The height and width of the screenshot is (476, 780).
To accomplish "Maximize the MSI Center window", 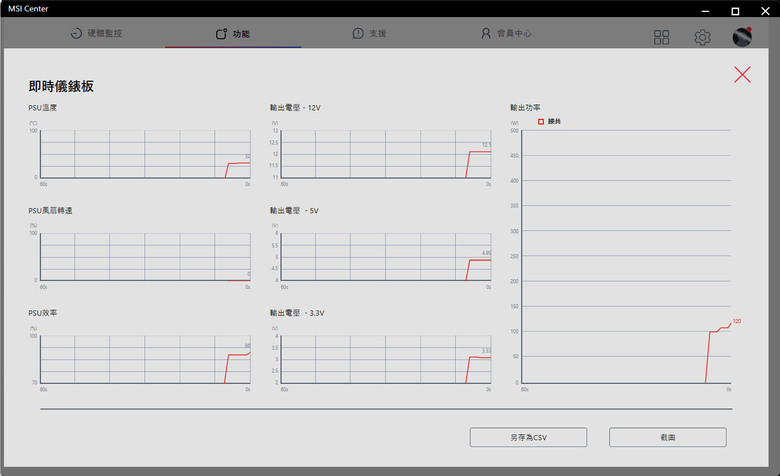I will [735, 10].
